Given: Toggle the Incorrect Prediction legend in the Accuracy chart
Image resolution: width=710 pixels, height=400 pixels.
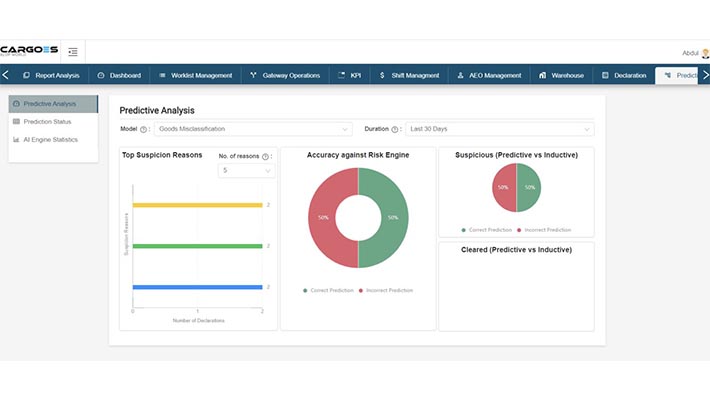Looking at the screenshot, I should pos(388,290).
